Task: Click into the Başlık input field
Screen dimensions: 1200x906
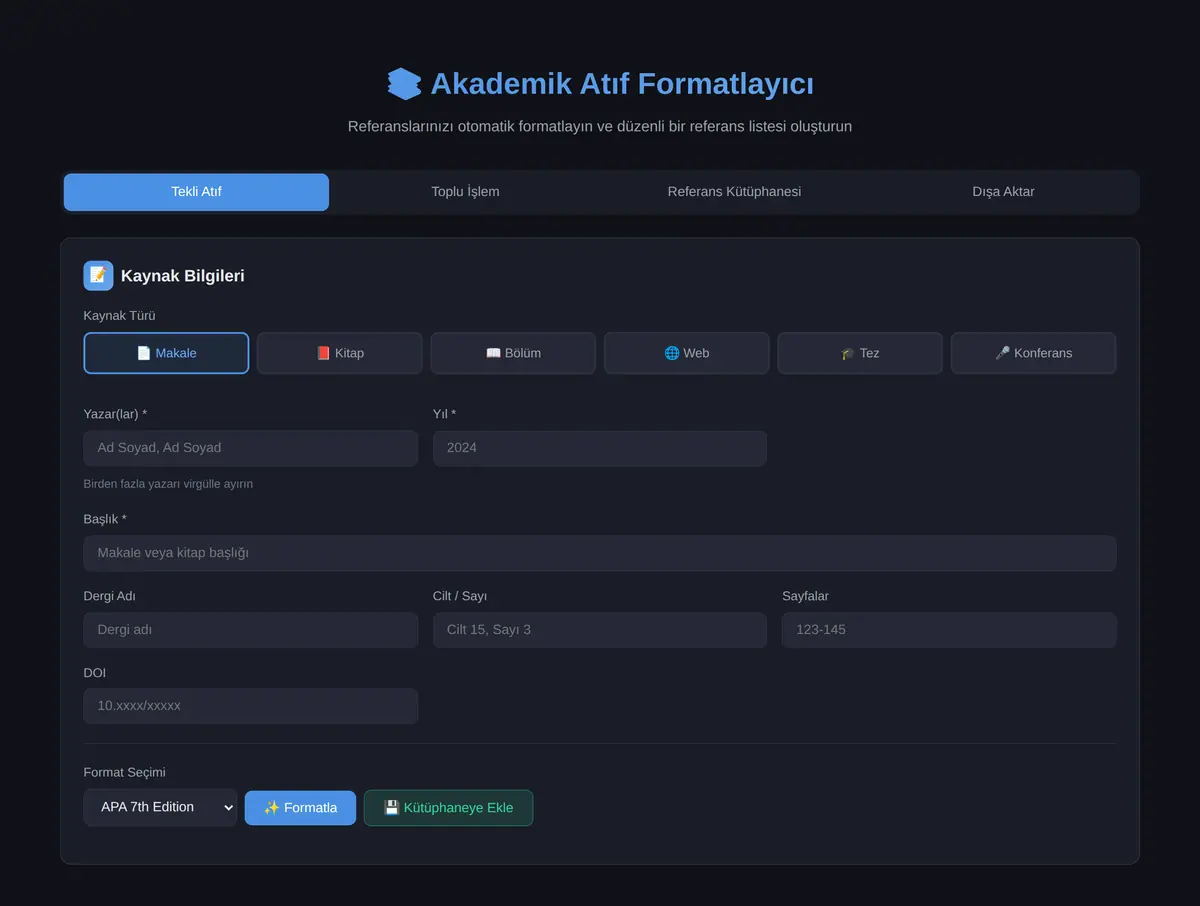Action: tap(600, 553)
